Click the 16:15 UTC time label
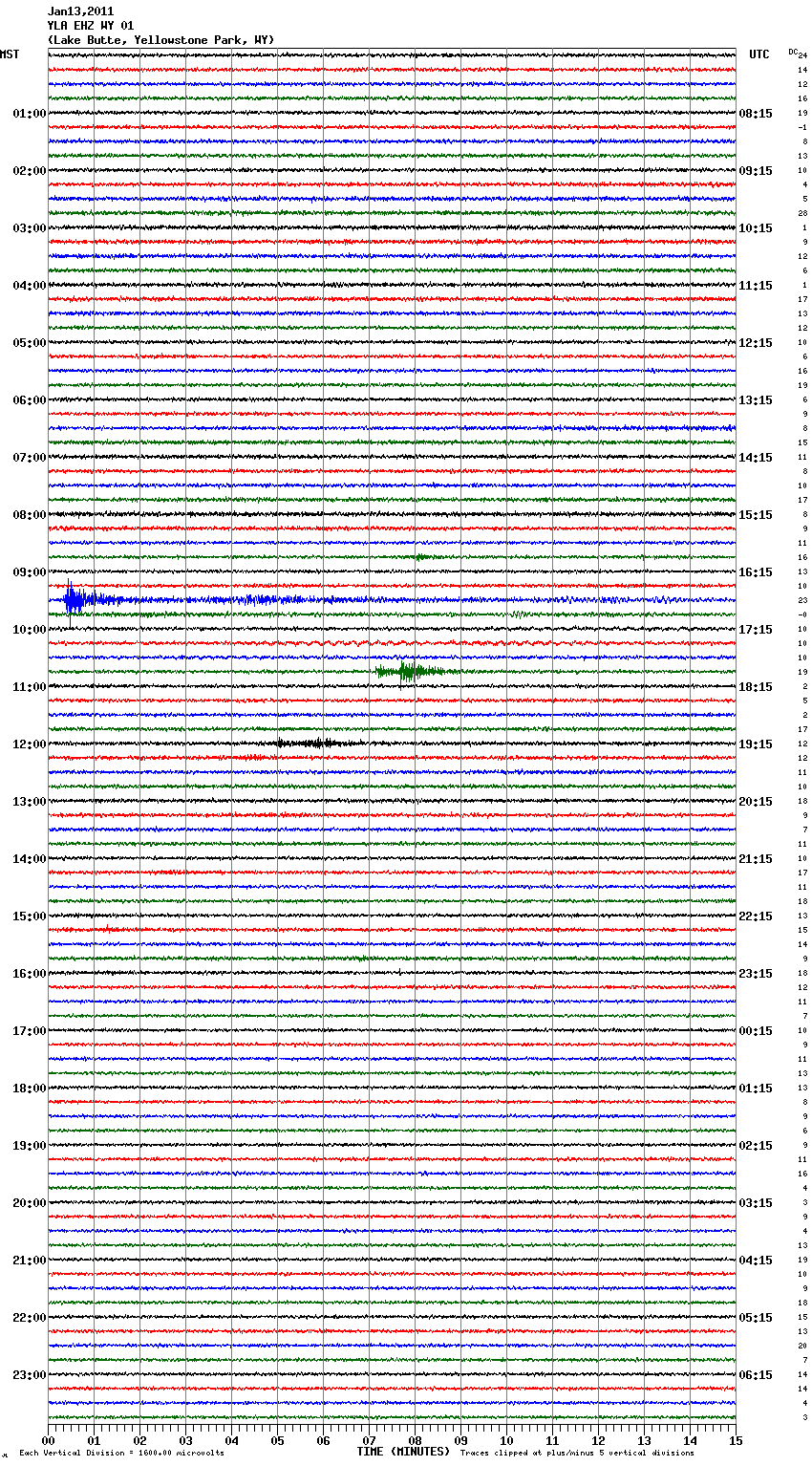The width and height of the screenshot is (812, 1466). (756, 572)
